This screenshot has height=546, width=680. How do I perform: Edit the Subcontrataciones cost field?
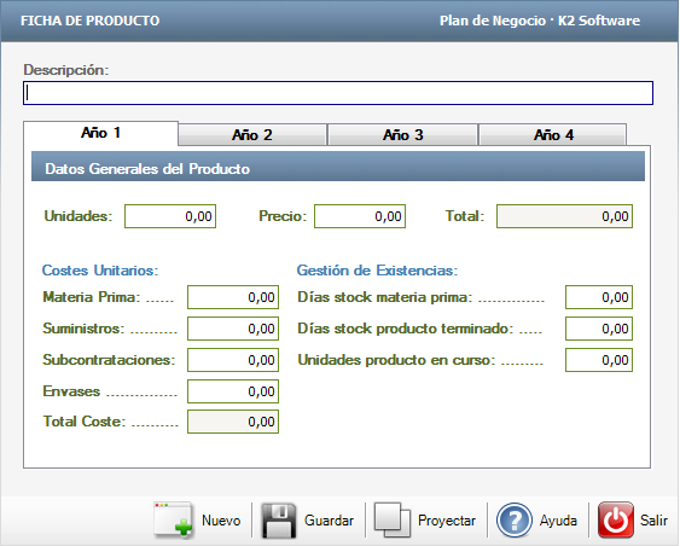point(233,360)
